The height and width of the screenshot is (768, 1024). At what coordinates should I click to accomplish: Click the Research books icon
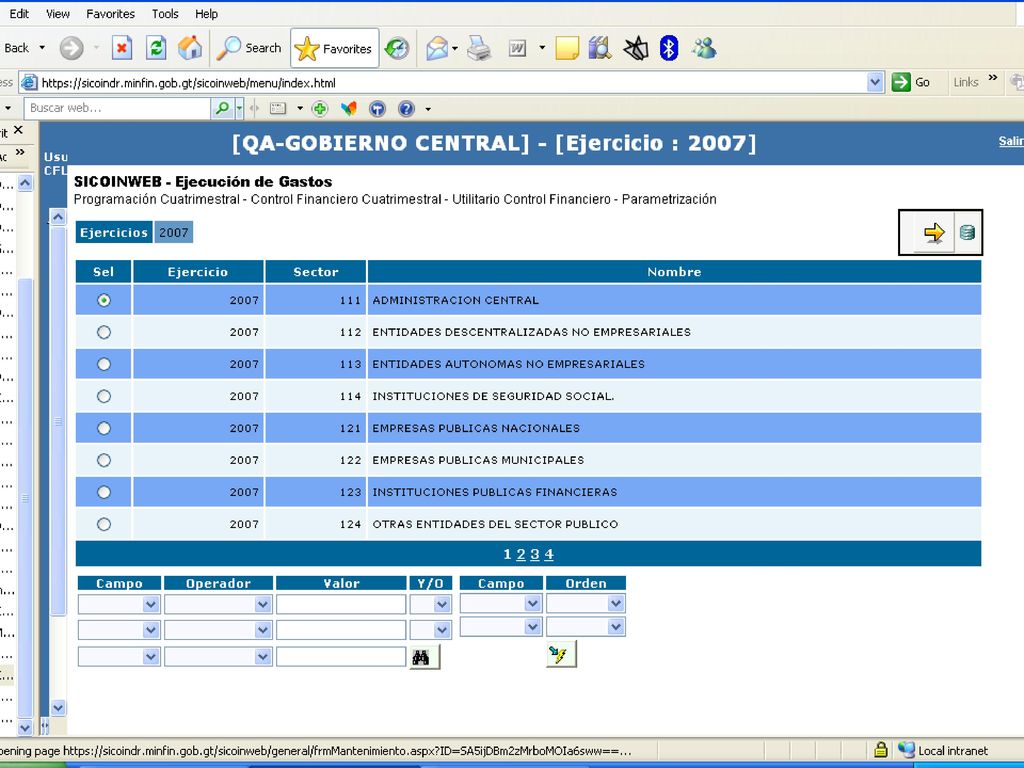(600, 48)
